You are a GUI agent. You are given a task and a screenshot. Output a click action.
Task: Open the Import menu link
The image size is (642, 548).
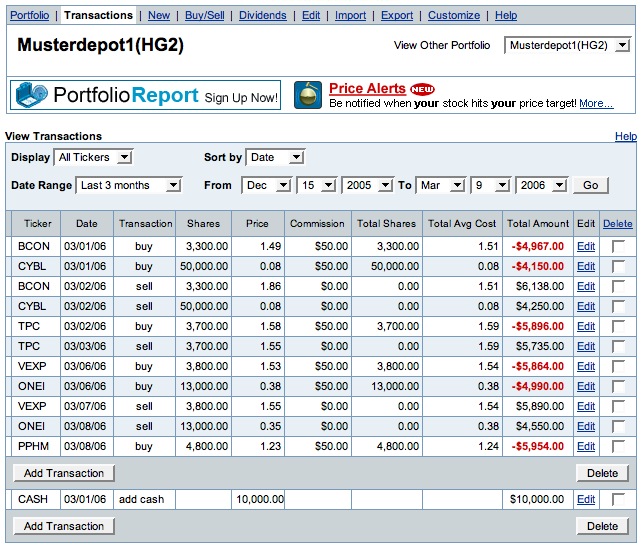350,15
